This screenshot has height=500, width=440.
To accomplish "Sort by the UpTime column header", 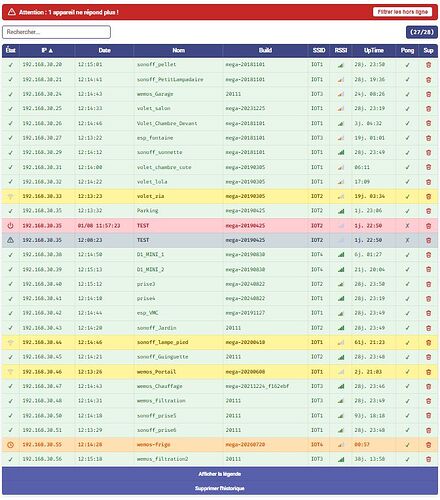I will [373, 50].
